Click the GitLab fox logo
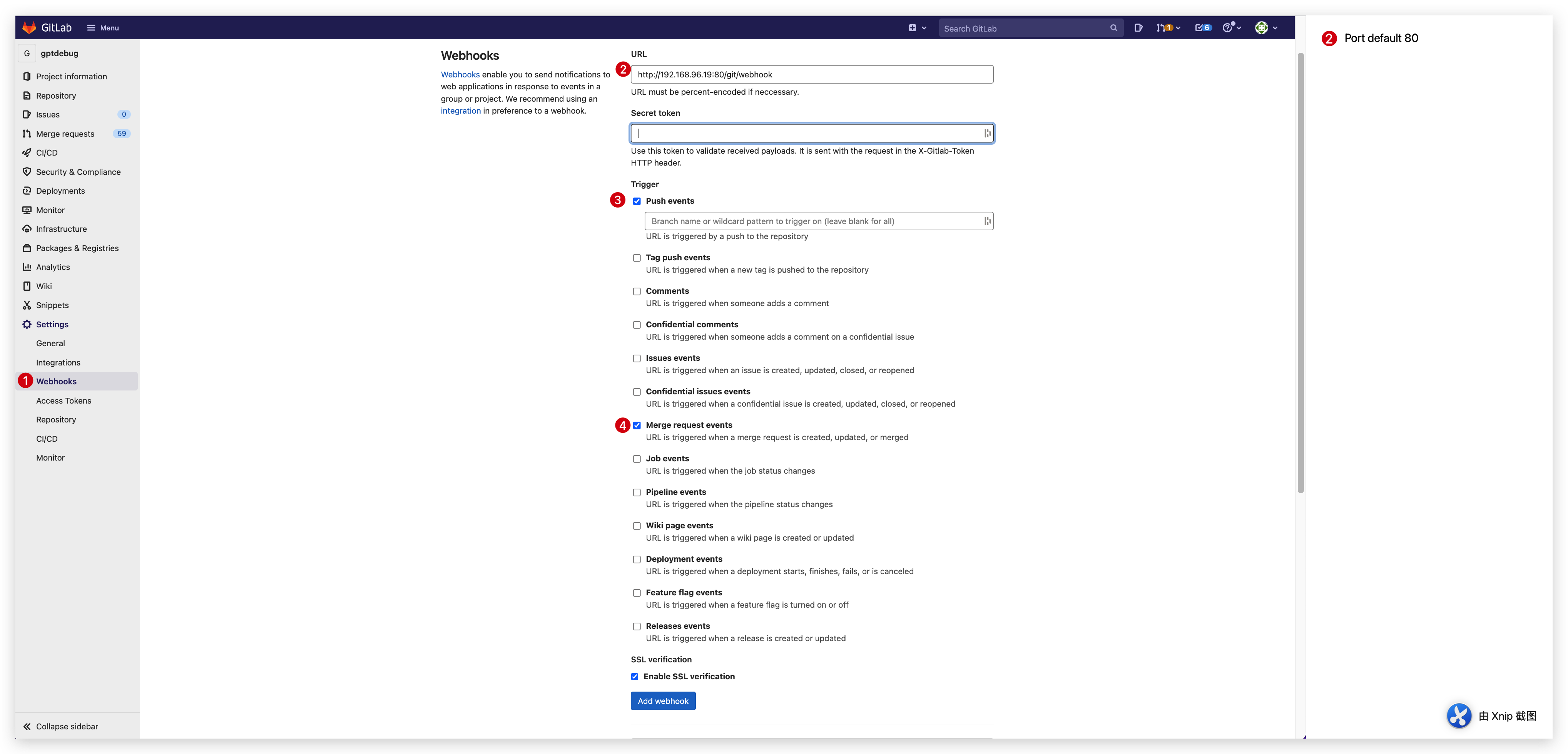1568x754 pixels. 28,28
